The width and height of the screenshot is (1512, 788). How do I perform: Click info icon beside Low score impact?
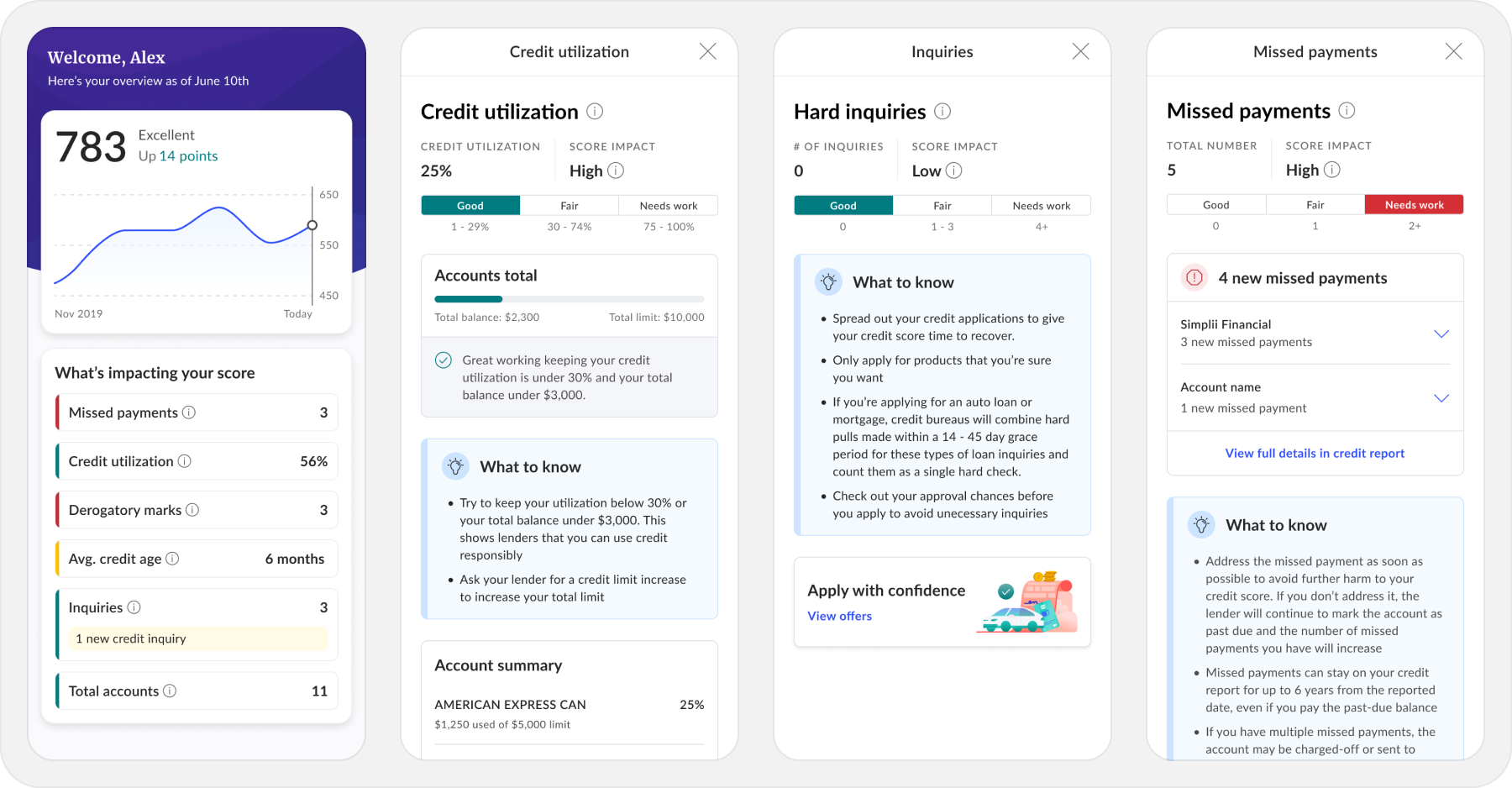[x=953, y=171]
